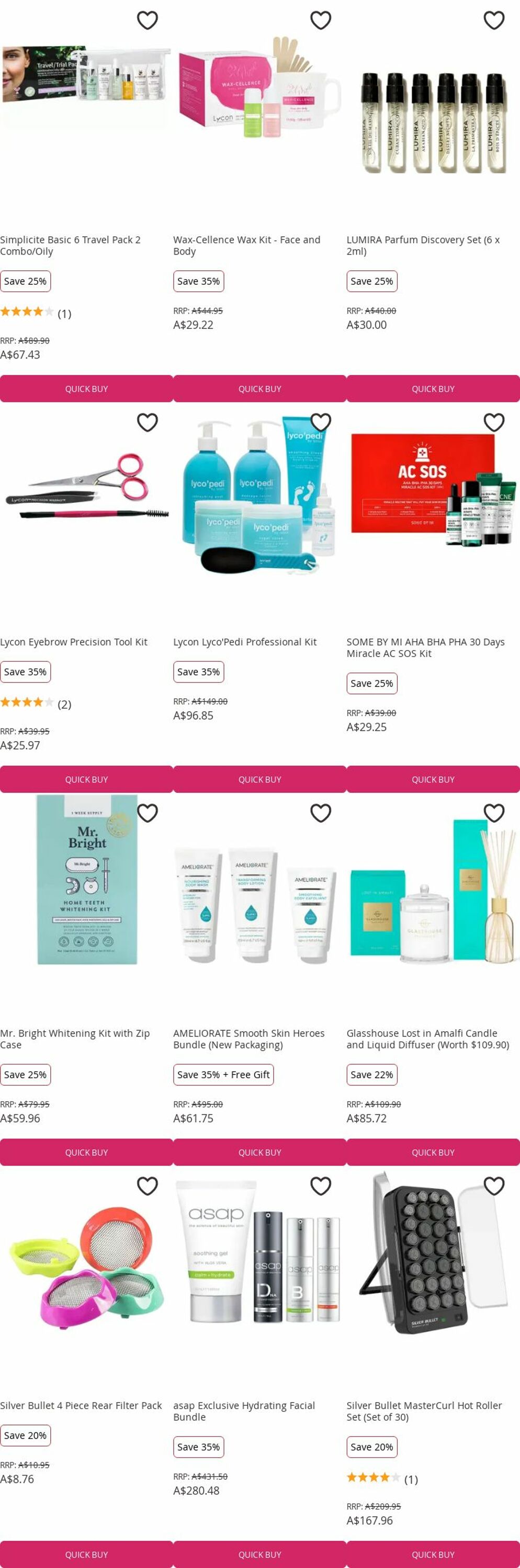
Task: Quick buy Glasshouse candle and diffuser set
Action: click(x=433, y=1152)
